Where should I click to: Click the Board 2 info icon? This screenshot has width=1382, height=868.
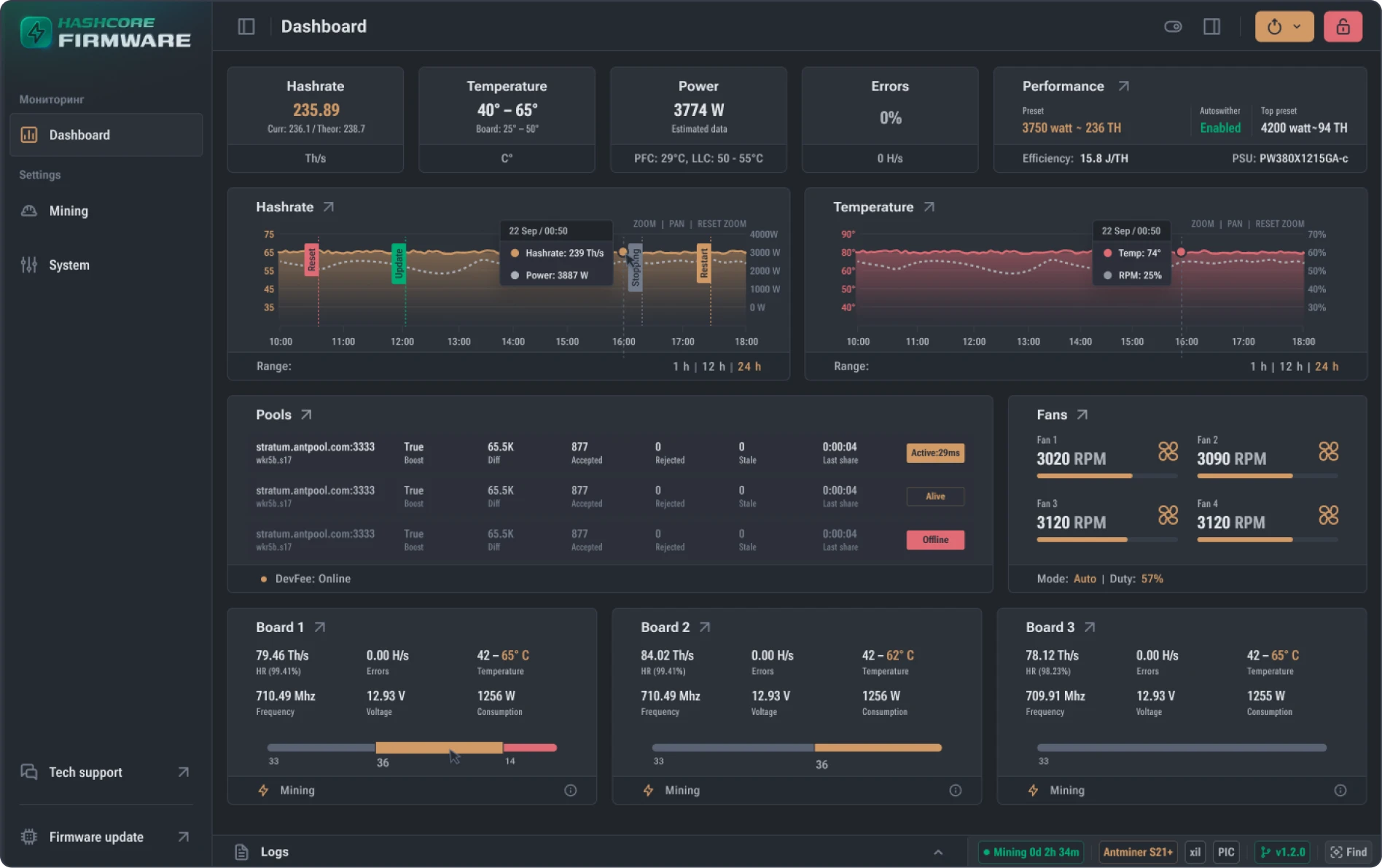(x=955, y=790)
